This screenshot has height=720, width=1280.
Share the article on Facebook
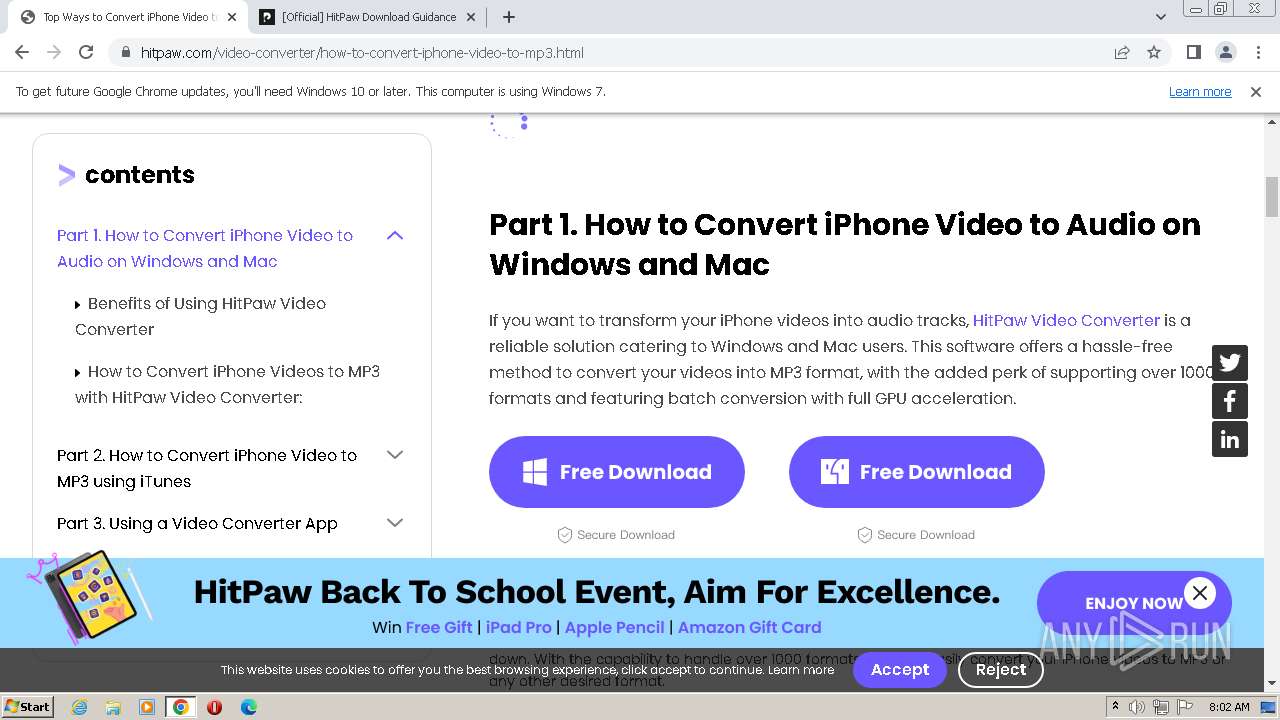(1230, 401)
